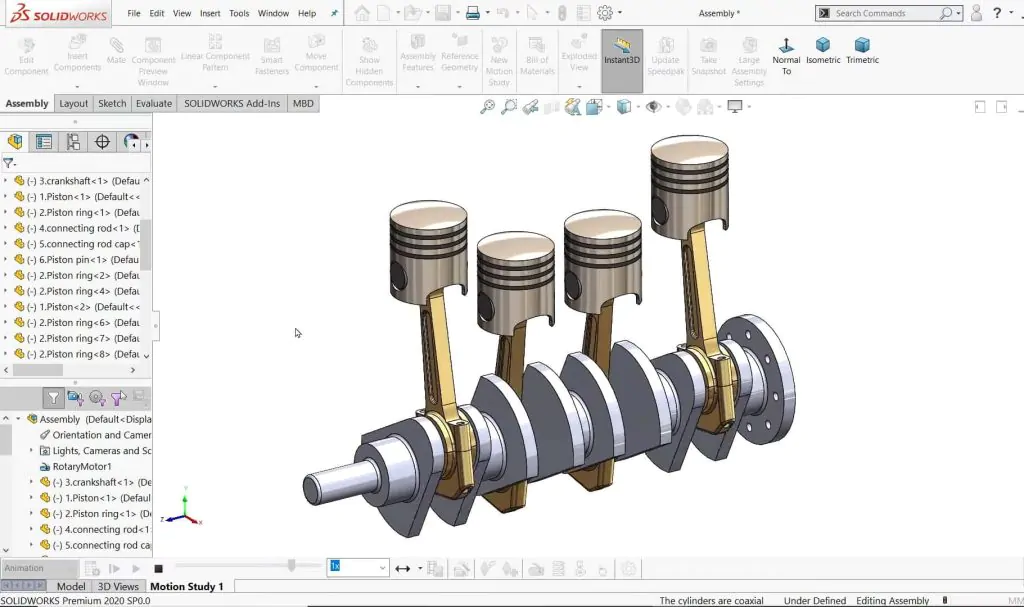The width and height of the screenshot is (1024, 607).
Task: Click the Filter Animated camera icon
Action: pos(75,397)
